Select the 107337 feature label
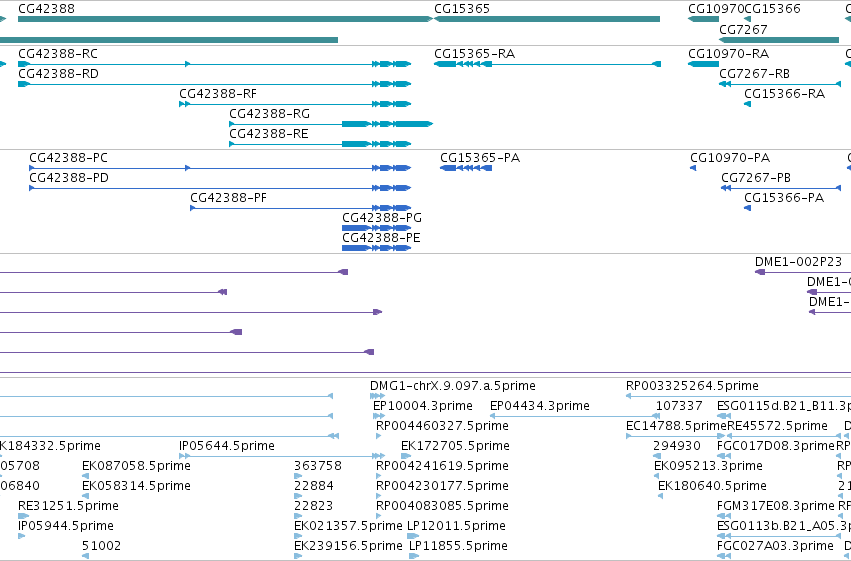The width and height of the screenshot is (851, 561). [x=679, y=406]
